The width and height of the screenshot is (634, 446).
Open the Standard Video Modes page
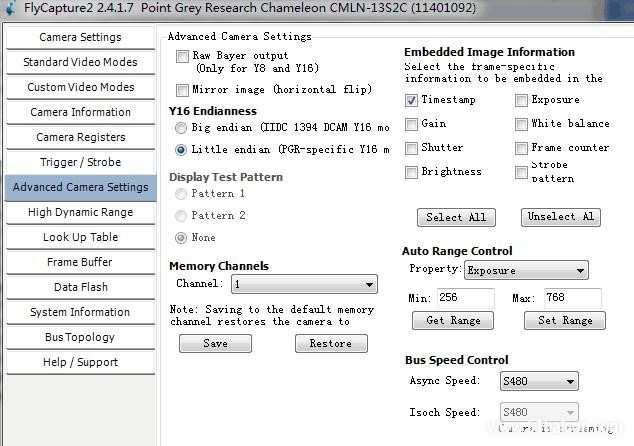coord(80,62)
